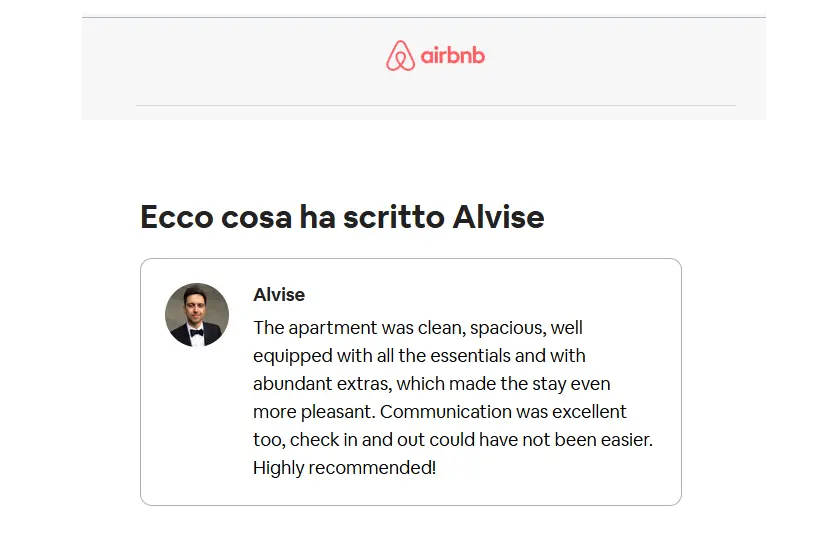Open Alvise's circular profile photo

click(x=197, y=315)
